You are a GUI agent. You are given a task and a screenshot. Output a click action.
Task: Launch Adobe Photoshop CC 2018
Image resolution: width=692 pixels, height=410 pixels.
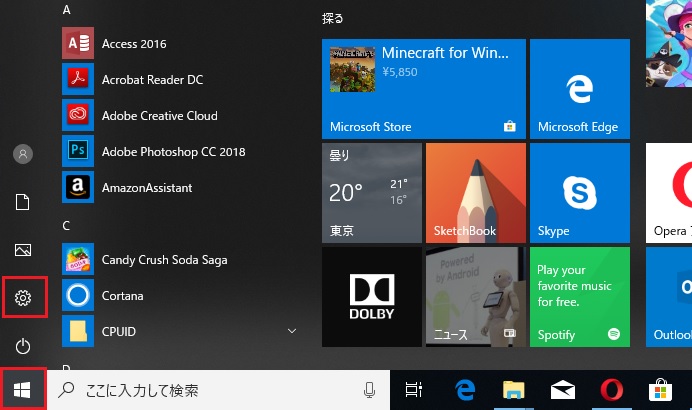pyautogui.click(x=181, y=151)
